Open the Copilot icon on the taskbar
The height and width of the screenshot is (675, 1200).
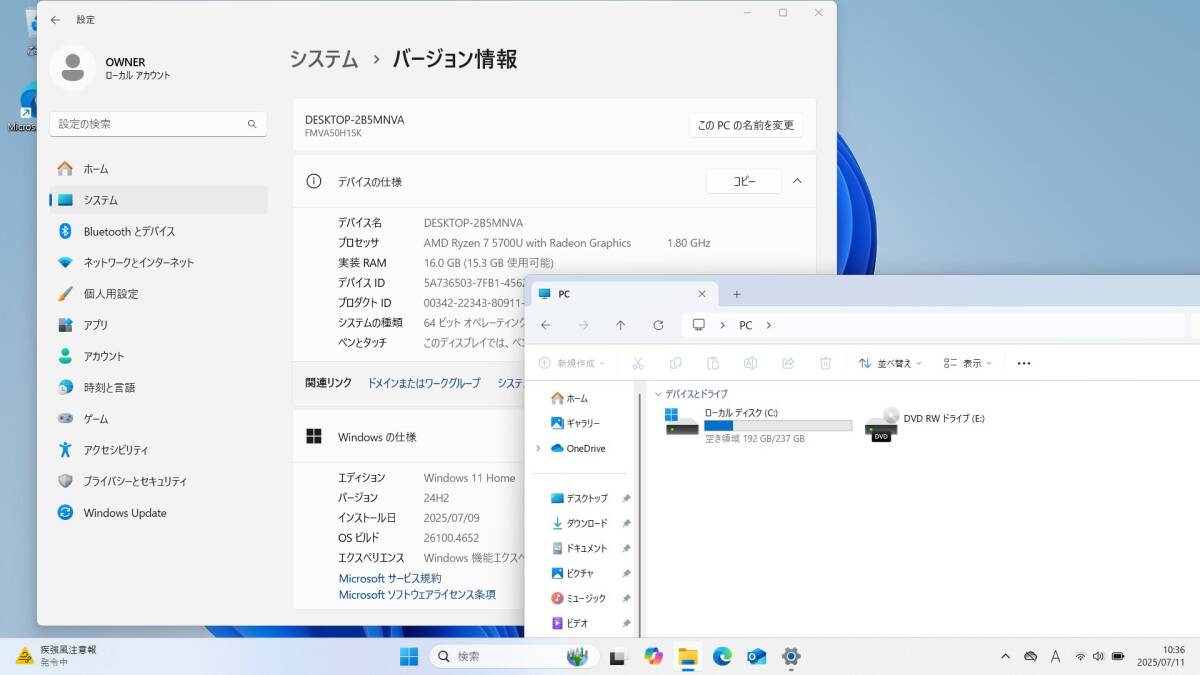(x=654, y=656)
